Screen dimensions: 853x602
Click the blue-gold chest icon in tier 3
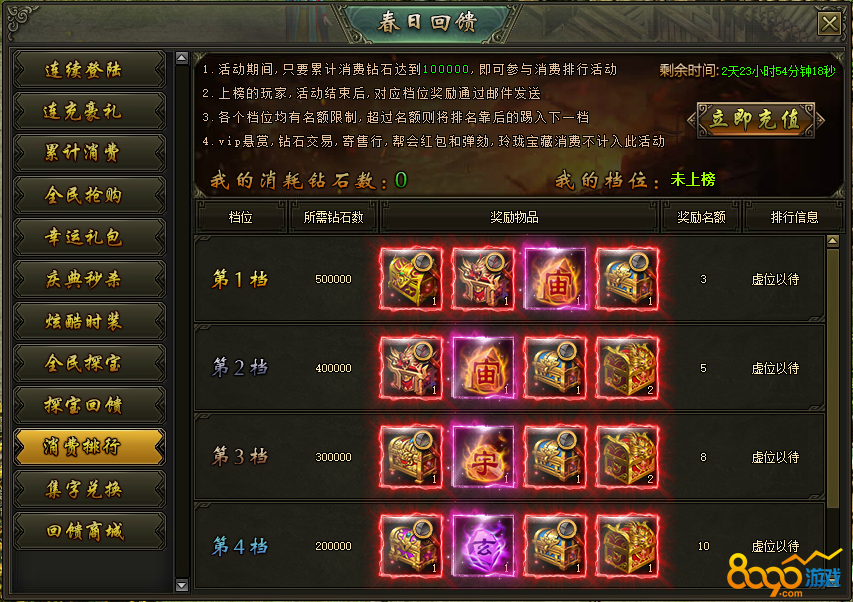[x=555, y=456]
